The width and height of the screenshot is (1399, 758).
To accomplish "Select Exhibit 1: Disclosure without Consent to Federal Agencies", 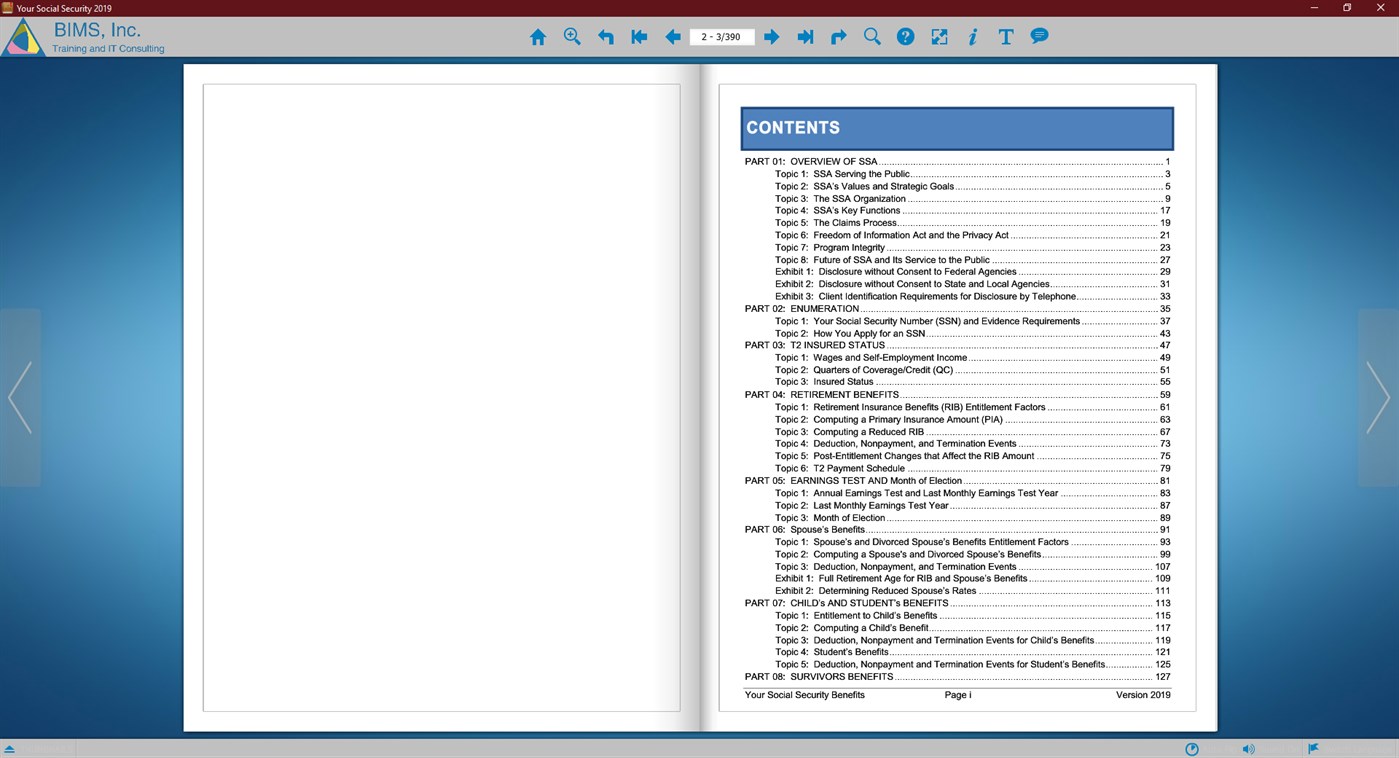I will (x=972, y=271).
